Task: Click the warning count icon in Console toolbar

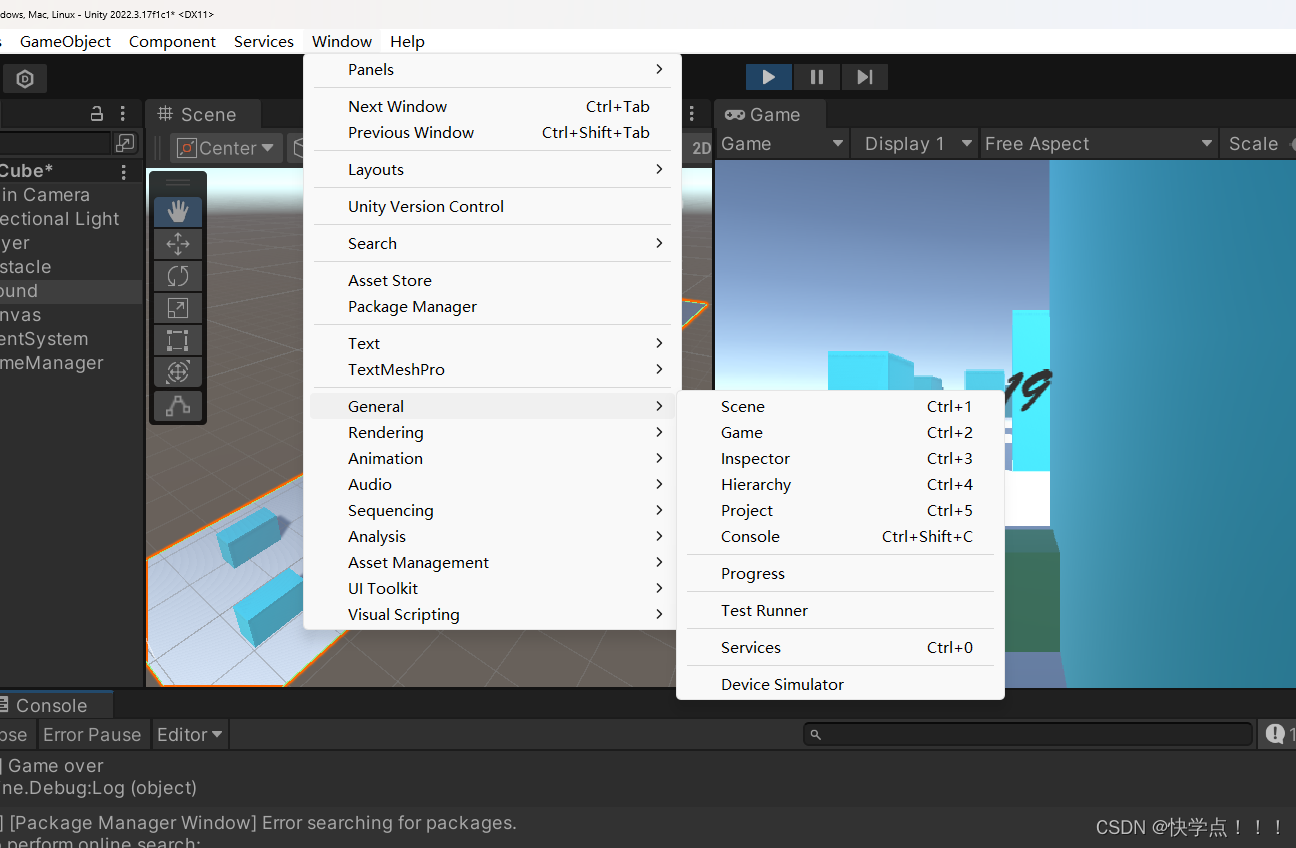Action: [x=1277, y=733]
